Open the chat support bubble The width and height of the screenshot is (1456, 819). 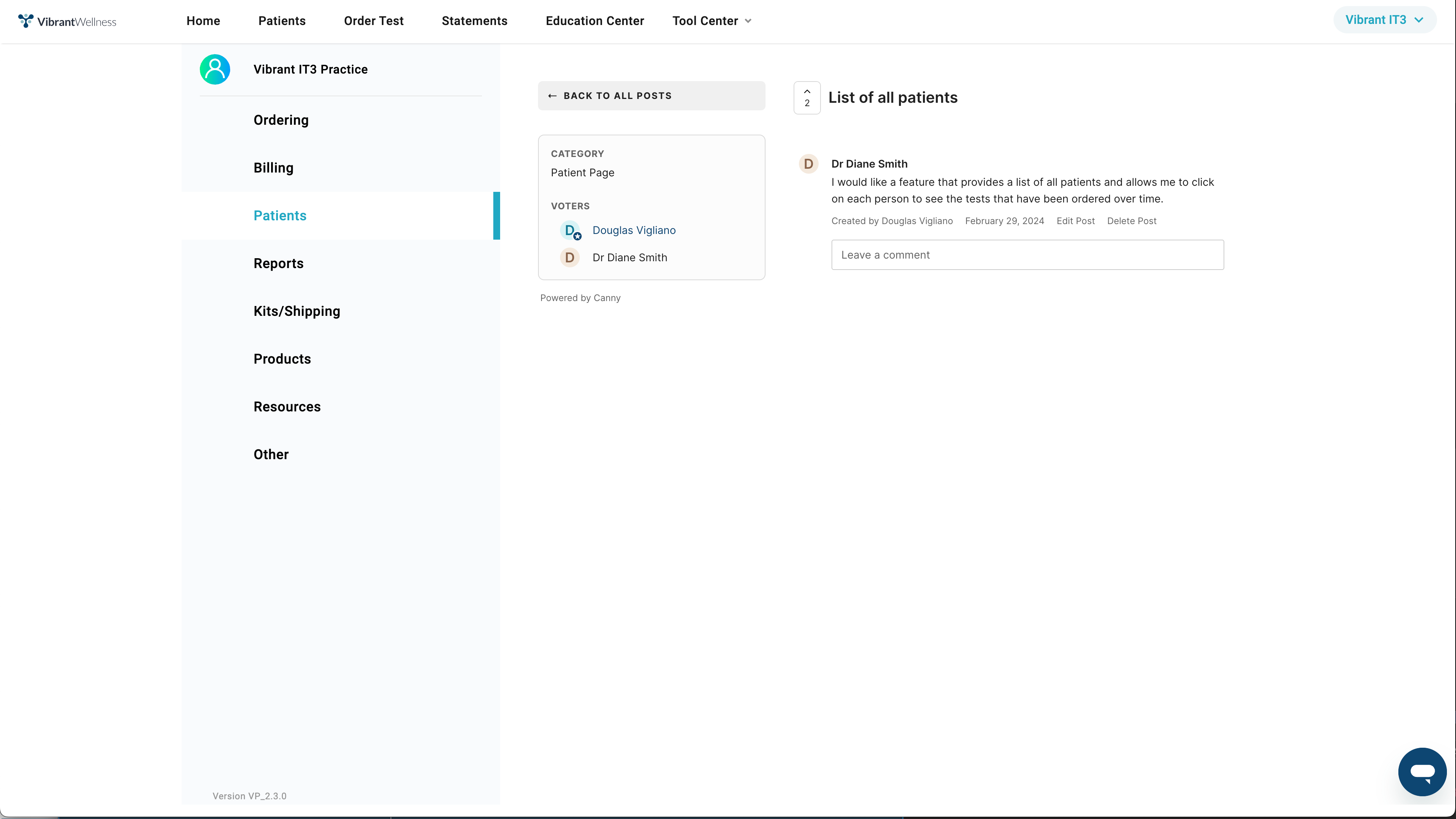point(1421,772)
